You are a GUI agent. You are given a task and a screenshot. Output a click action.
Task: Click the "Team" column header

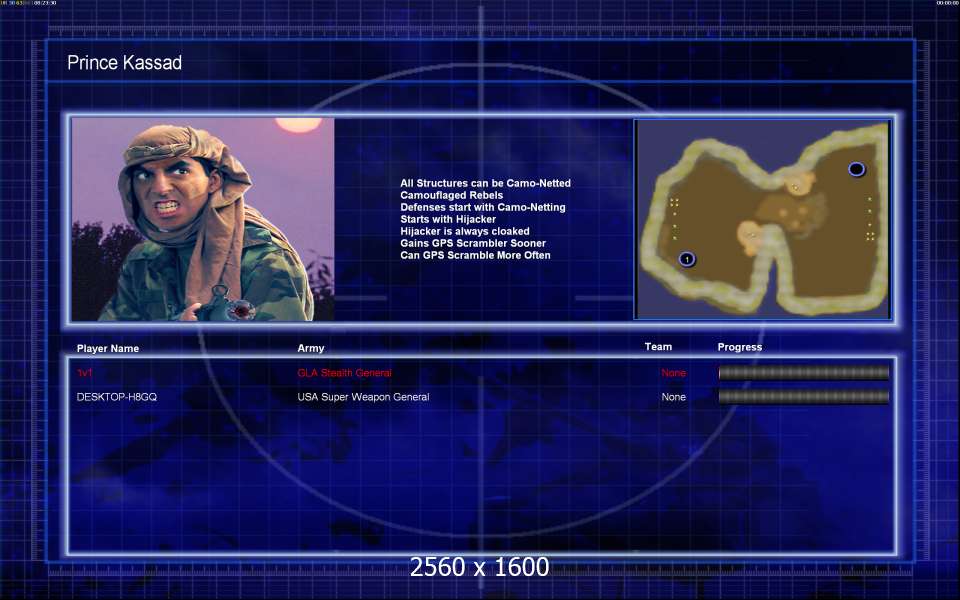point(658,347)
